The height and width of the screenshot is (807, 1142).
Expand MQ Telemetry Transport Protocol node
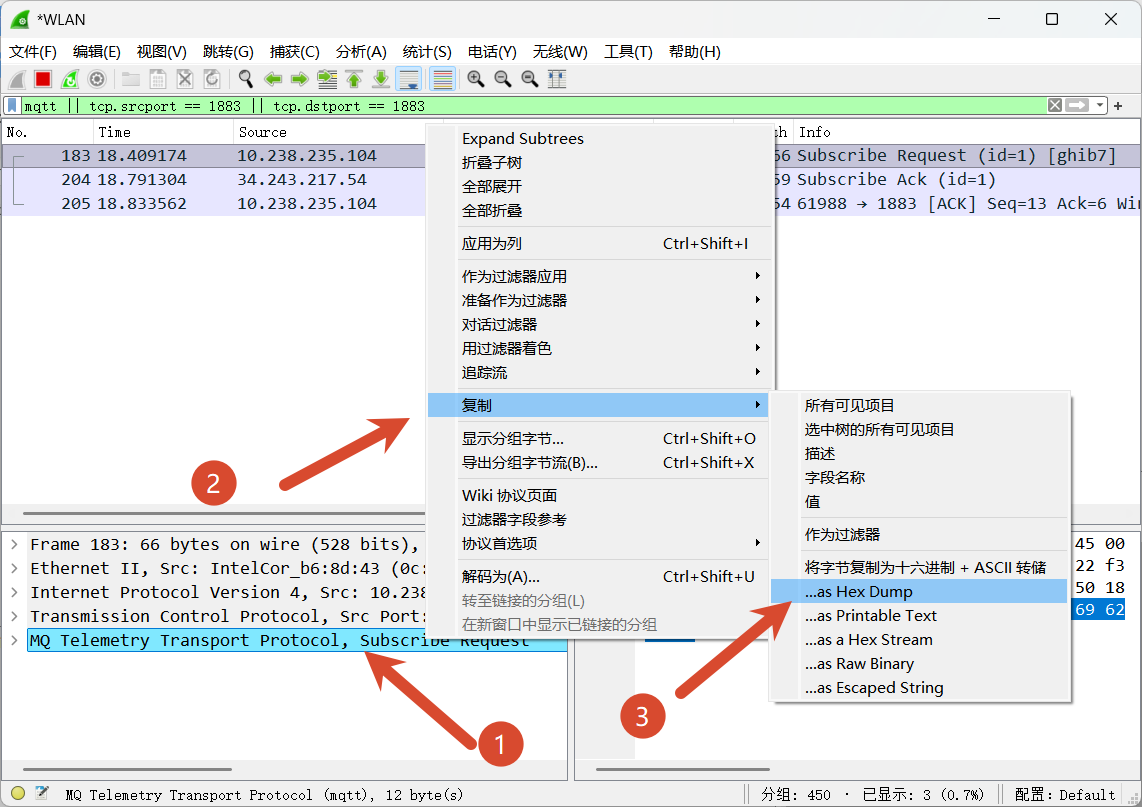[15, 640]
